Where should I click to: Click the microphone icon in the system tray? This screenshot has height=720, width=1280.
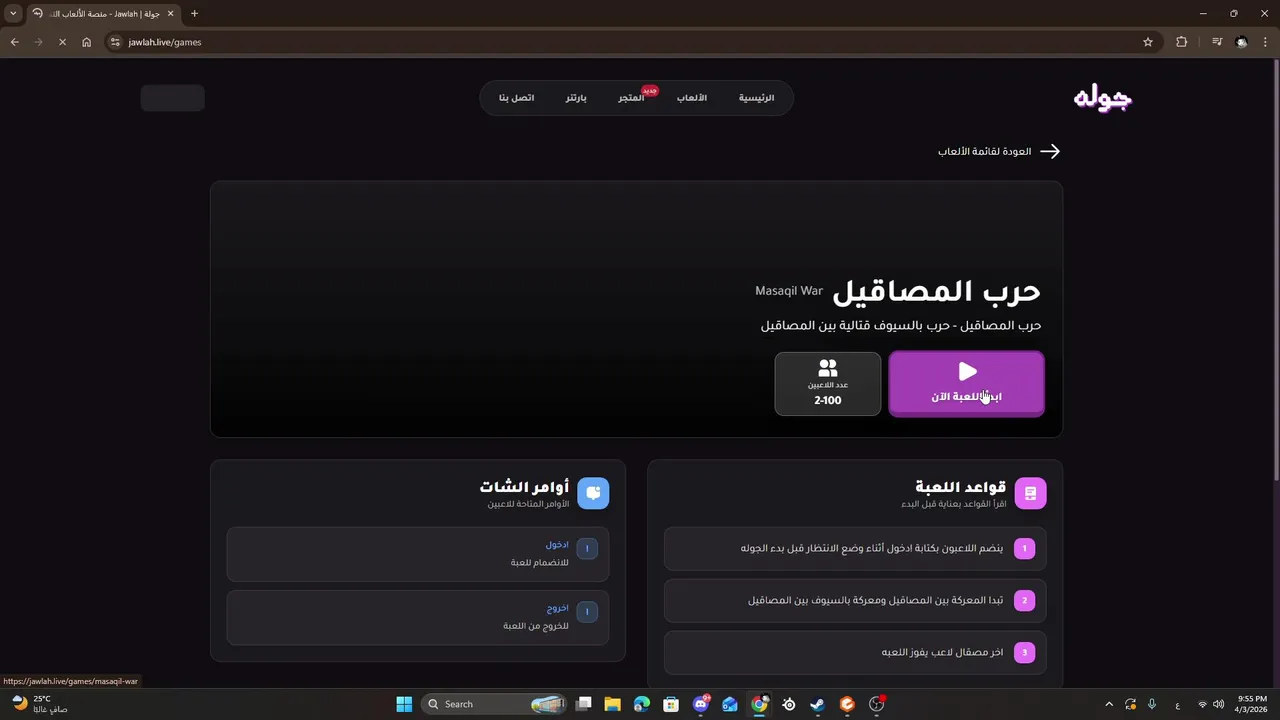1152,704
